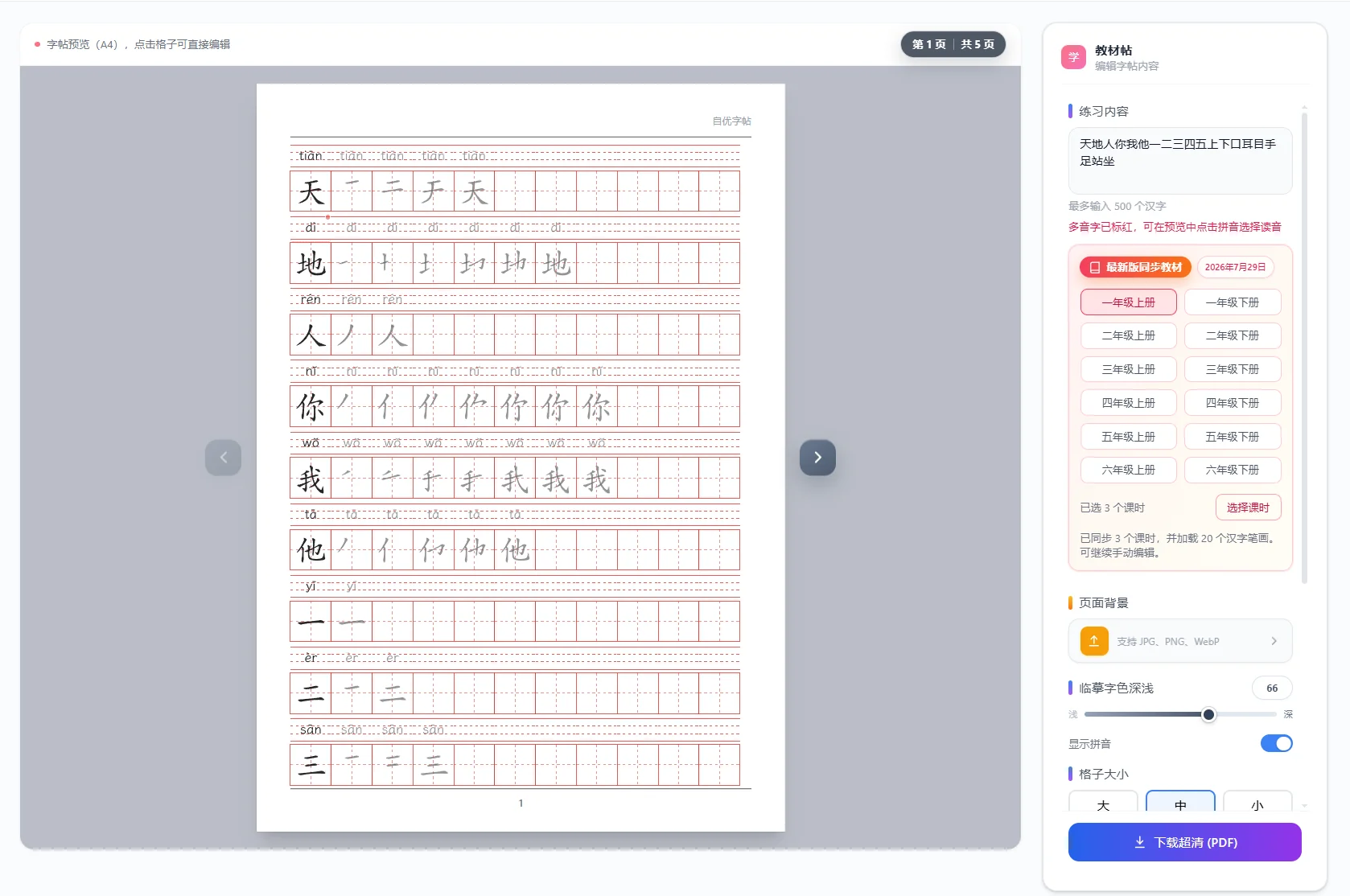The image size is (1350, 896).
Task: Click the pink 学 icon beside 教材帖
Action: [1073, 57]
